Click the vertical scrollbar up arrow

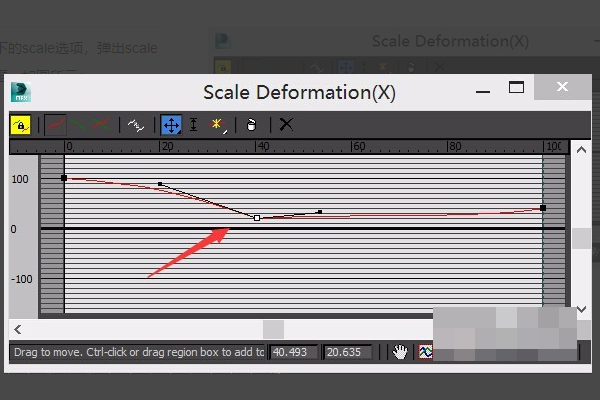coord(581,150)
